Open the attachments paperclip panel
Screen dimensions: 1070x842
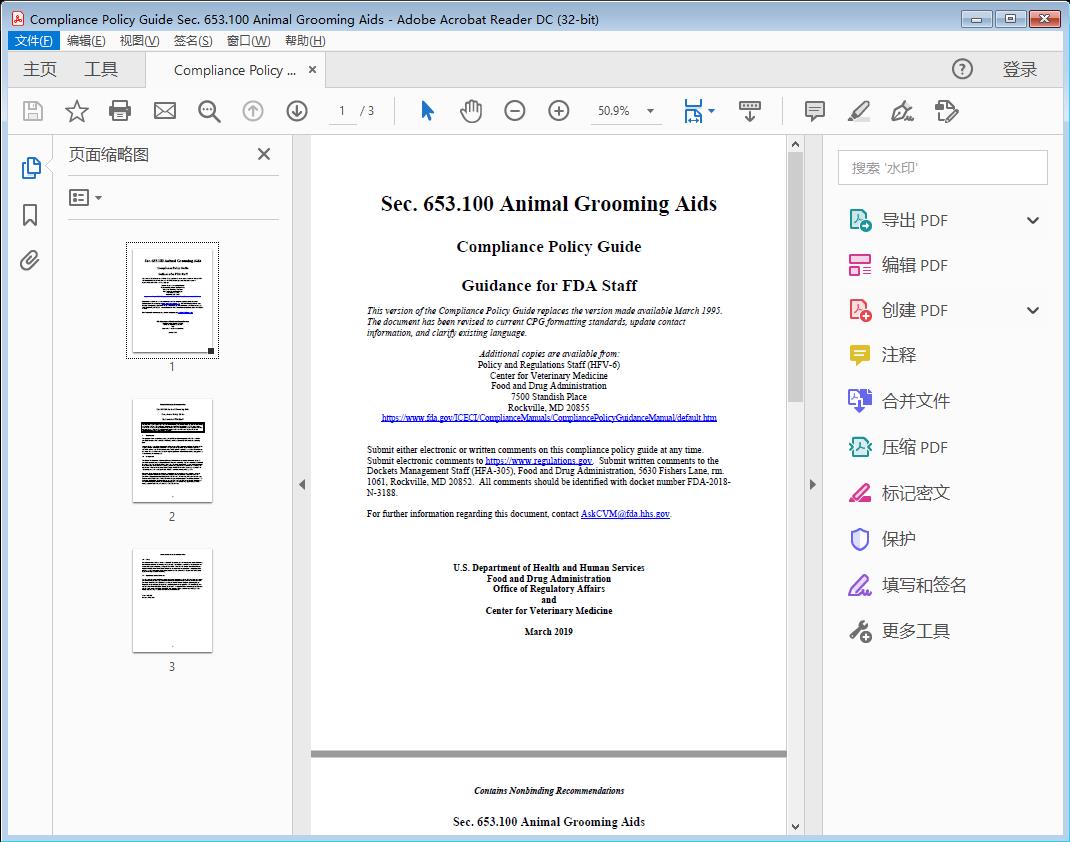coord(30,261)
